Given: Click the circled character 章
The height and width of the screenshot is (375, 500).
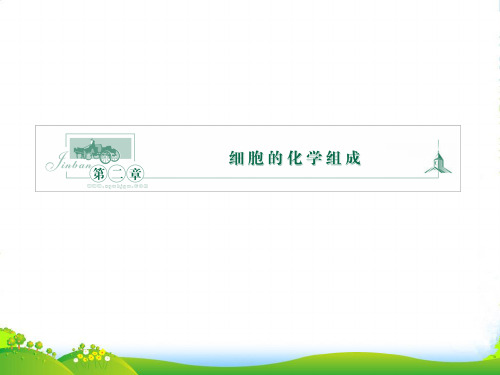Looking at the screenshot, I should [135, 173].
